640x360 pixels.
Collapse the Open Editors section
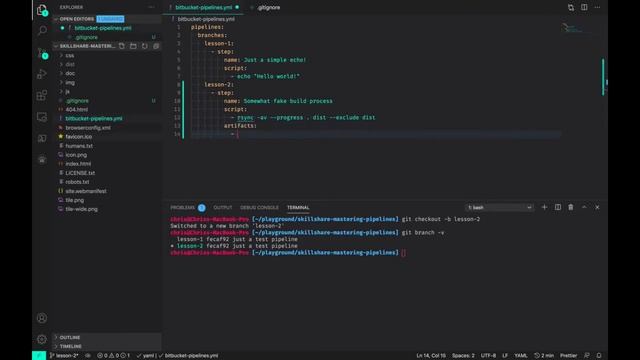(x=77, y=19)
